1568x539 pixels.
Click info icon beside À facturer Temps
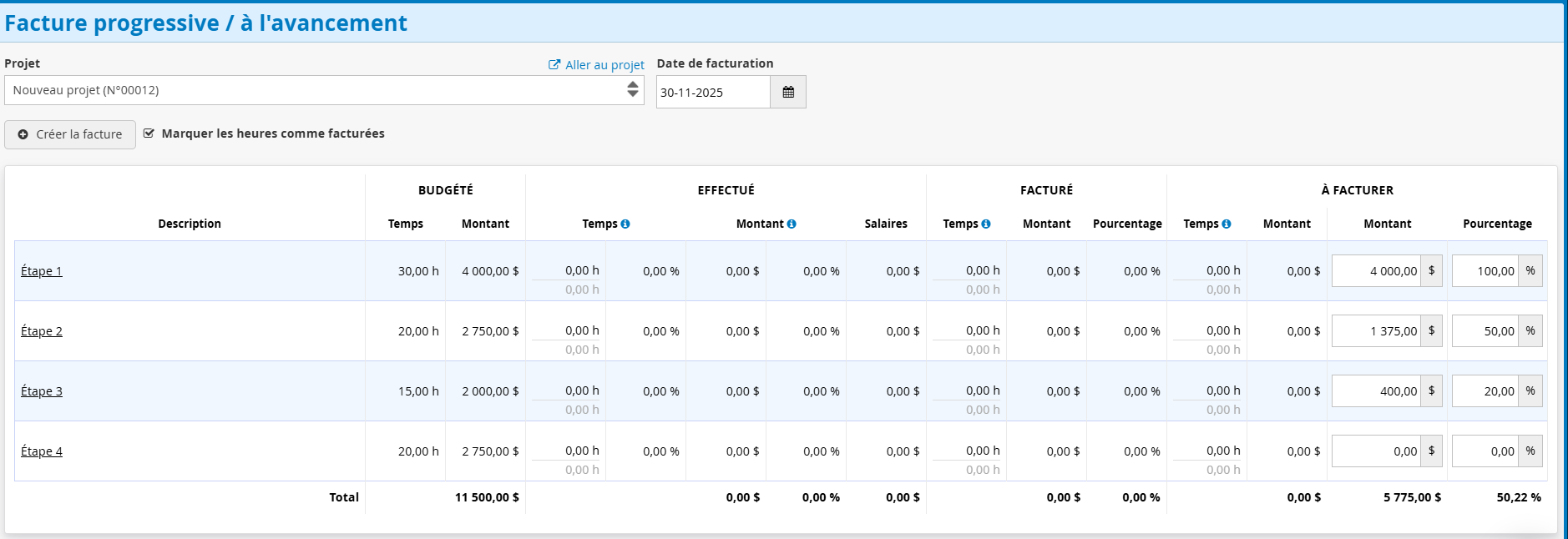tap(1227, 224)
